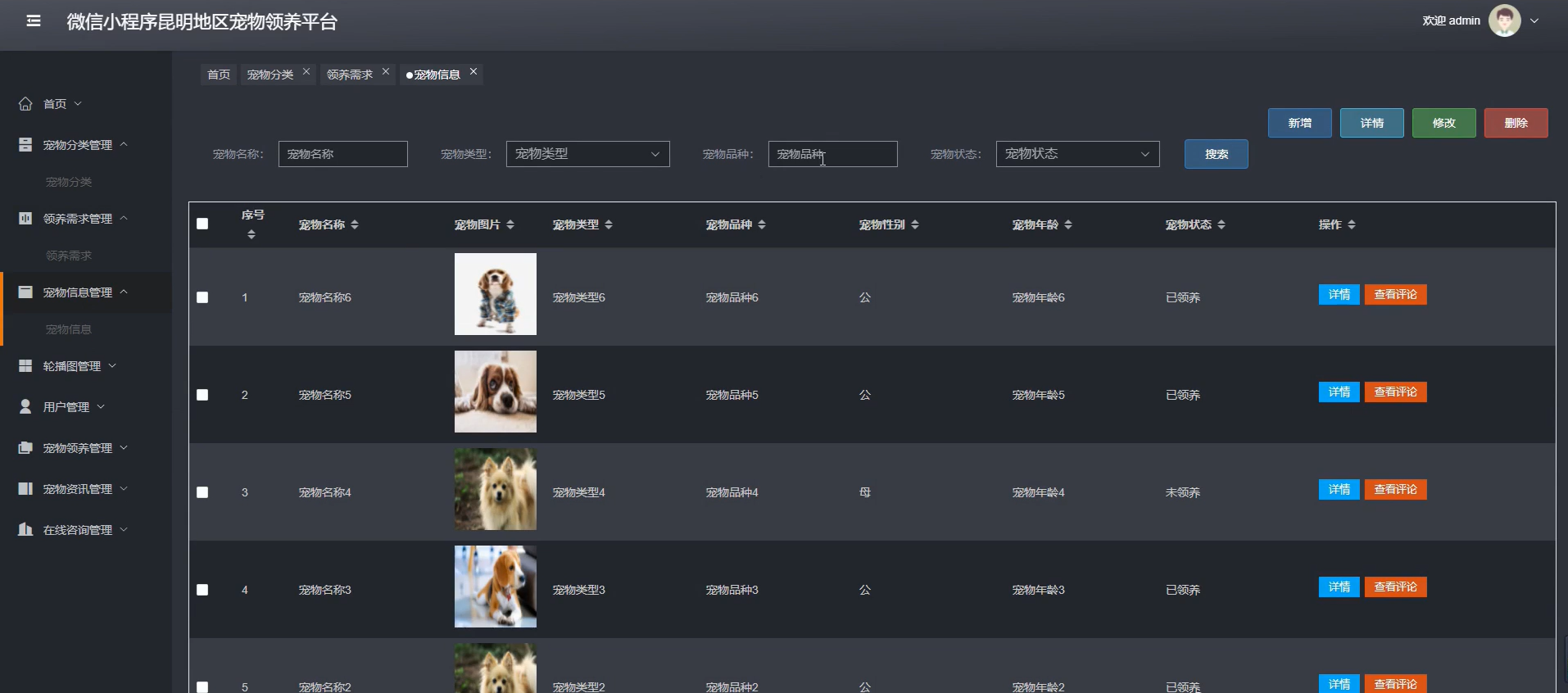Open 领养需求 submenu item in sidebar
This screenshot has width=1568, height=693.
pyautogui.click(x=69, y=256)
